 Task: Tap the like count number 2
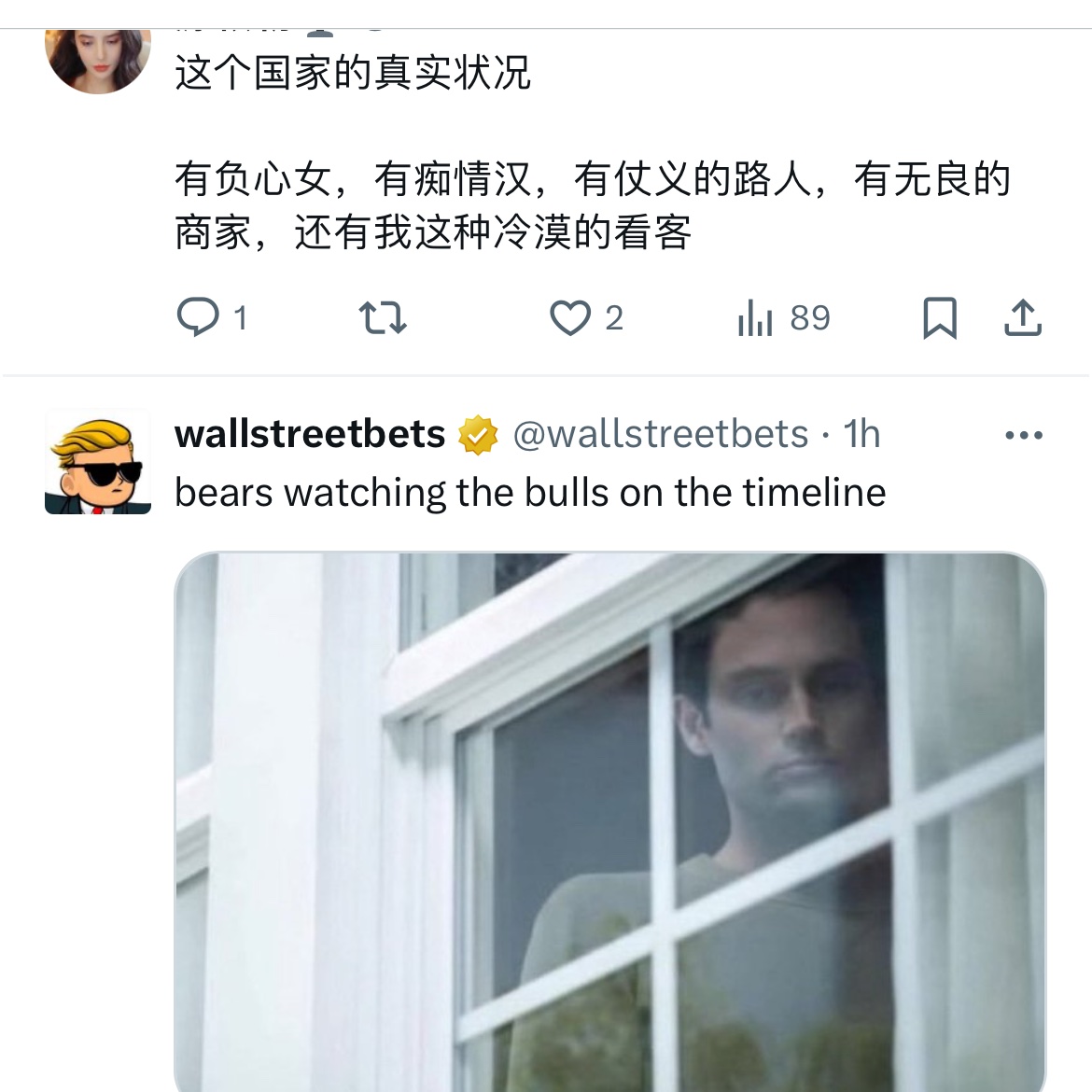click(x=613, y=318)
